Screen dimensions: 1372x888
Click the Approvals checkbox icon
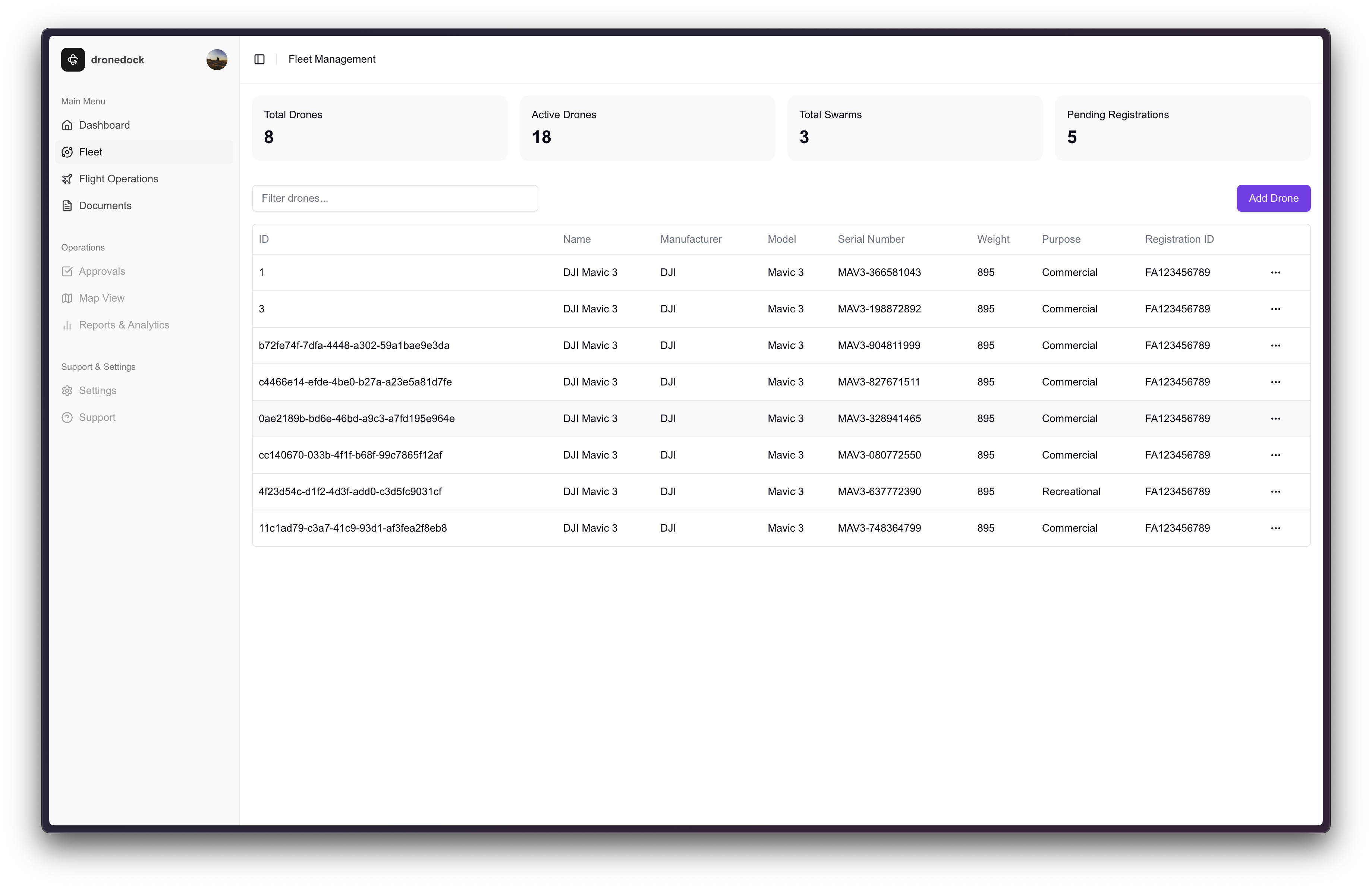67,271
